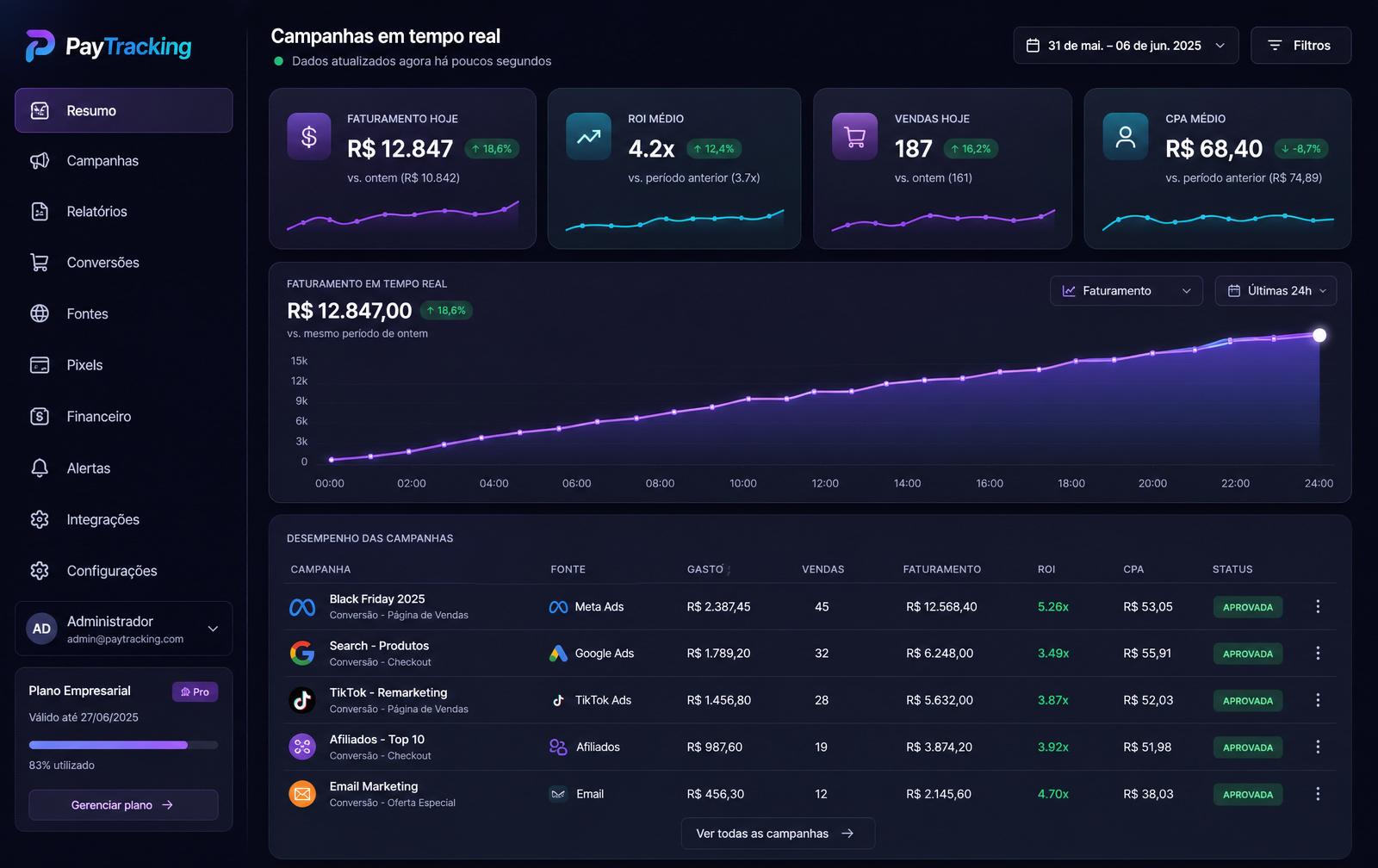Open options menu for Afiliados - Top 10
The height and width of the screenshot is (868, 1378).
1318,747
